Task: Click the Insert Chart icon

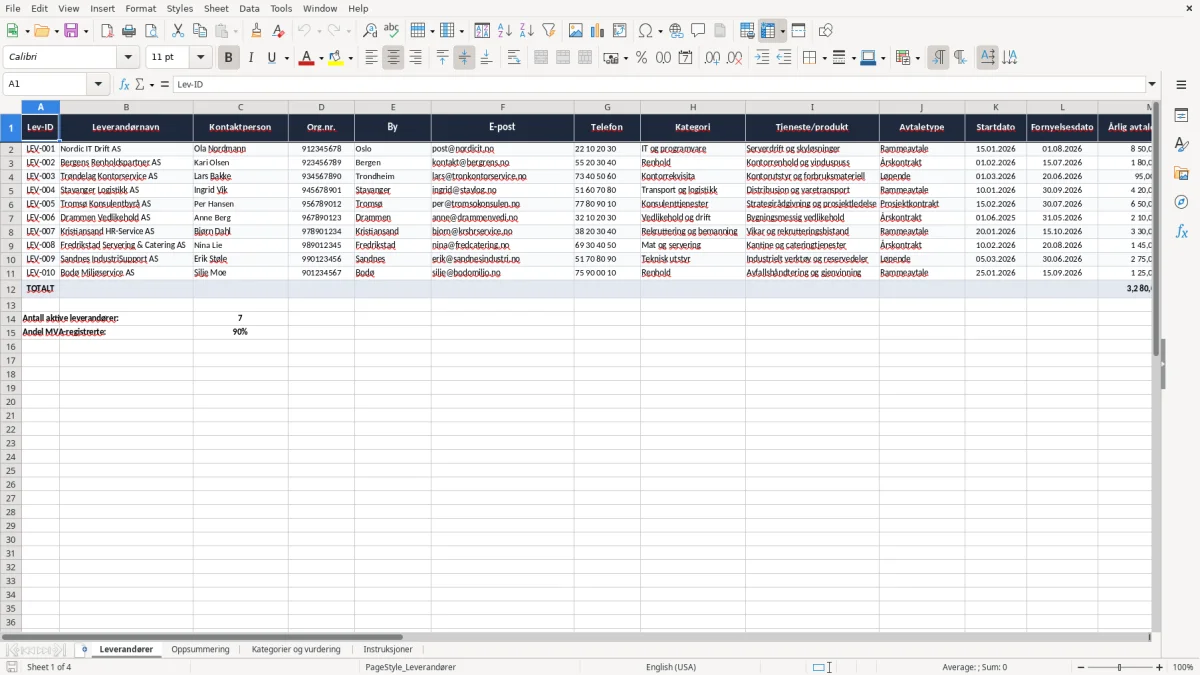Action: (x=598, y=31)
